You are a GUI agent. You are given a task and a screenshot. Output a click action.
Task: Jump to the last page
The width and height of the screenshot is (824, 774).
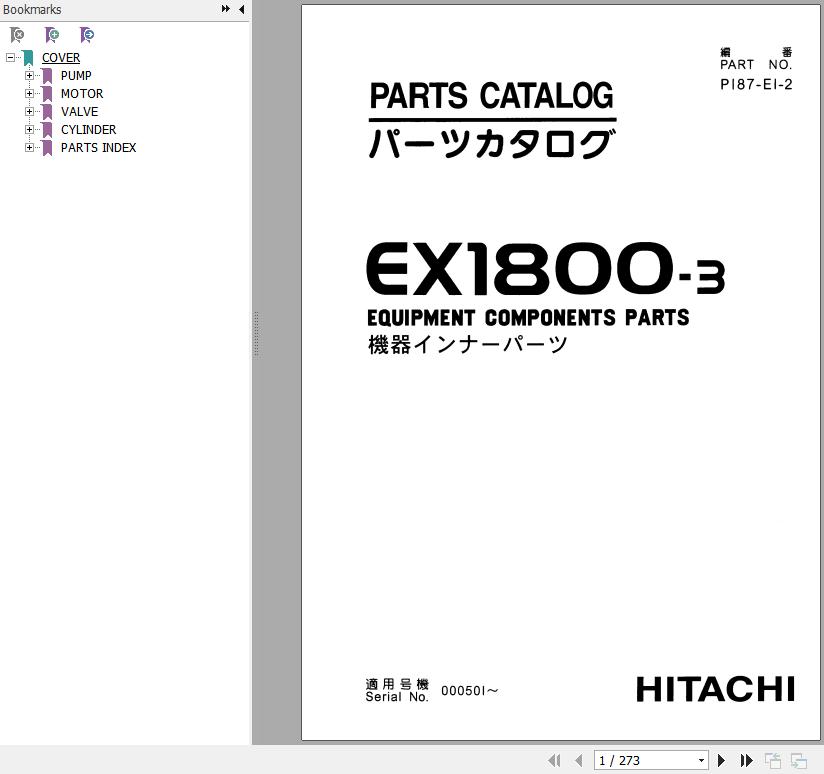coord(746,760)
